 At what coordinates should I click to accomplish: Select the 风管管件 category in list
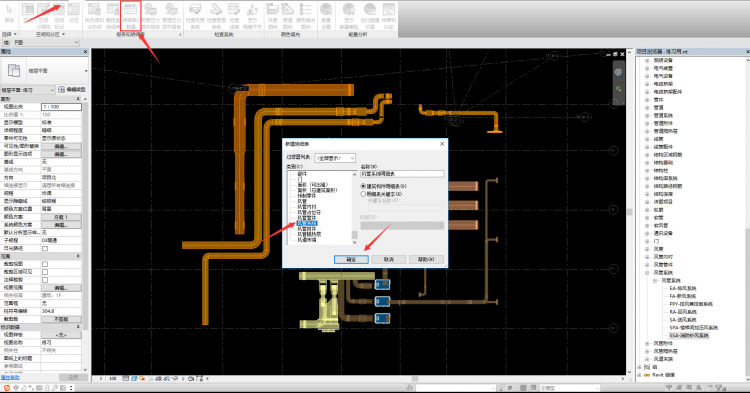click(306, 218)
